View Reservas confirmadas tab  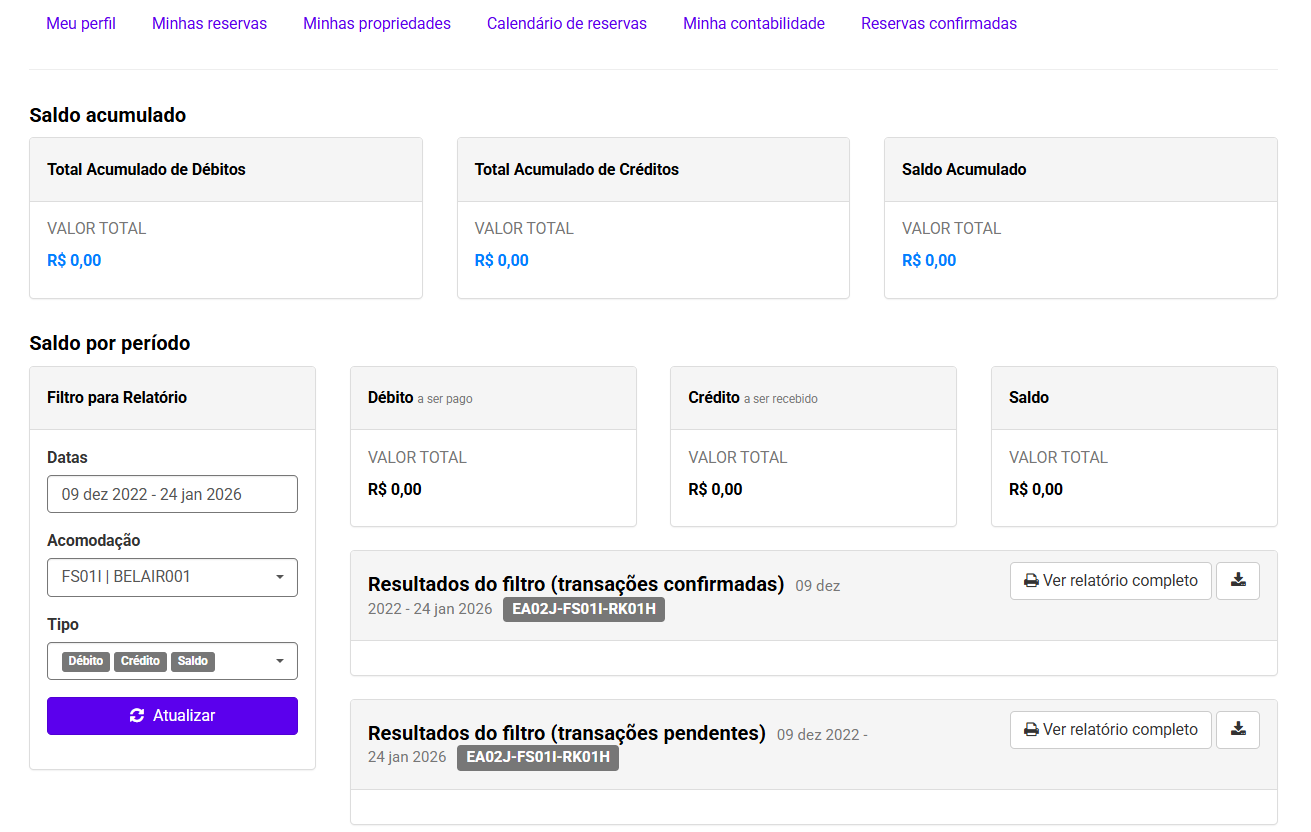coord(939,23)
